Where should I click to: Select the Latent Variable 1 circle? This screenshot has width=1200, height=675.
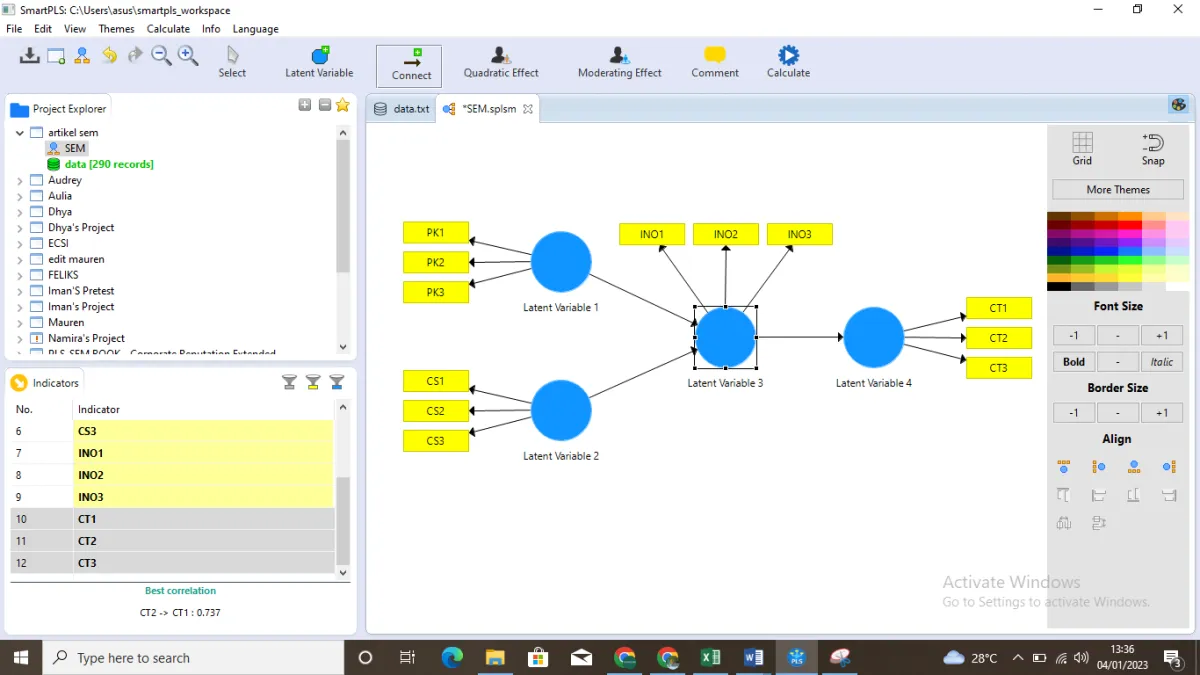coord(561,262)
